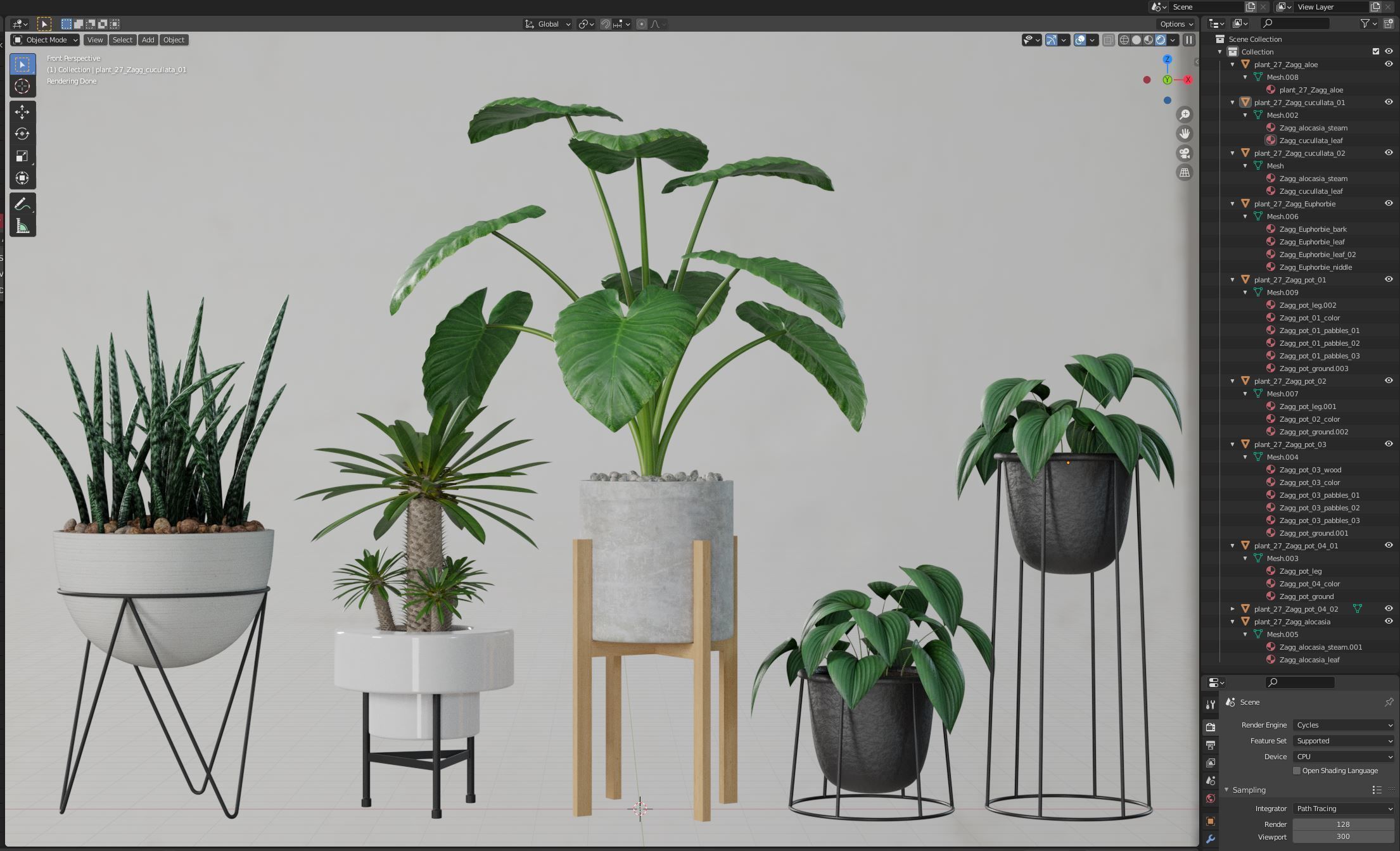Screen dimensions: 1400x851
Task: Switch to Wireframe viewport shading
Action: [1124, 40]
